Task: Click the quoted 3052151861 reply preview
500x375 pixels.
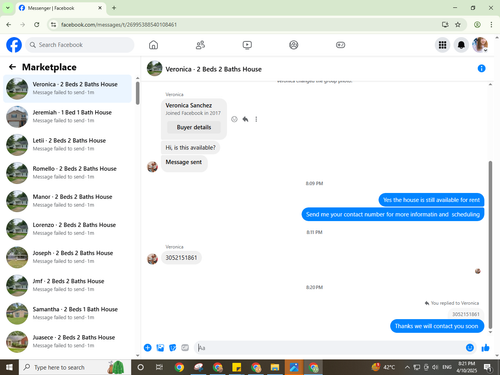Action: (466, 314)
